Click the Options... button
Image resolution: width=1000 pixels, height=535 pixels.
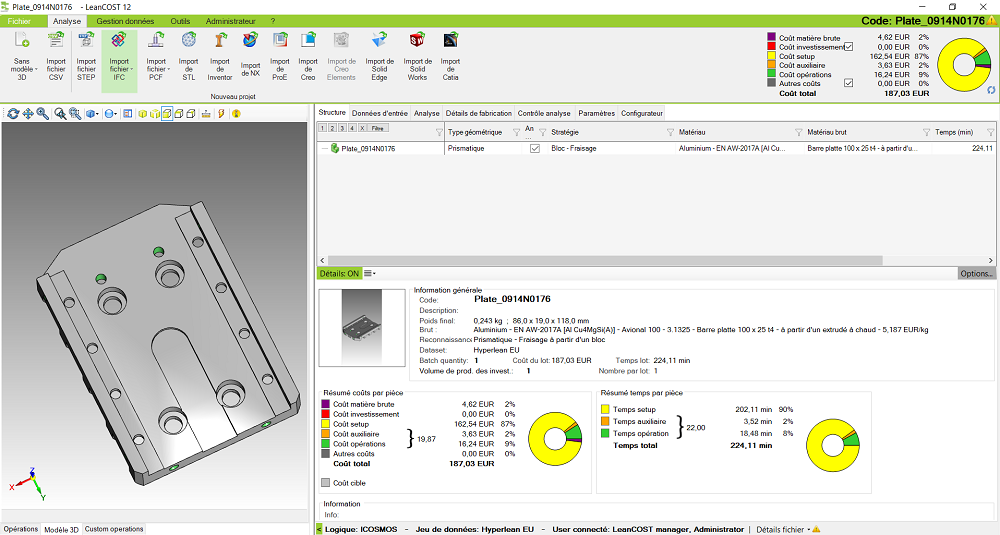pyautogui.click(x=976, y=274)
